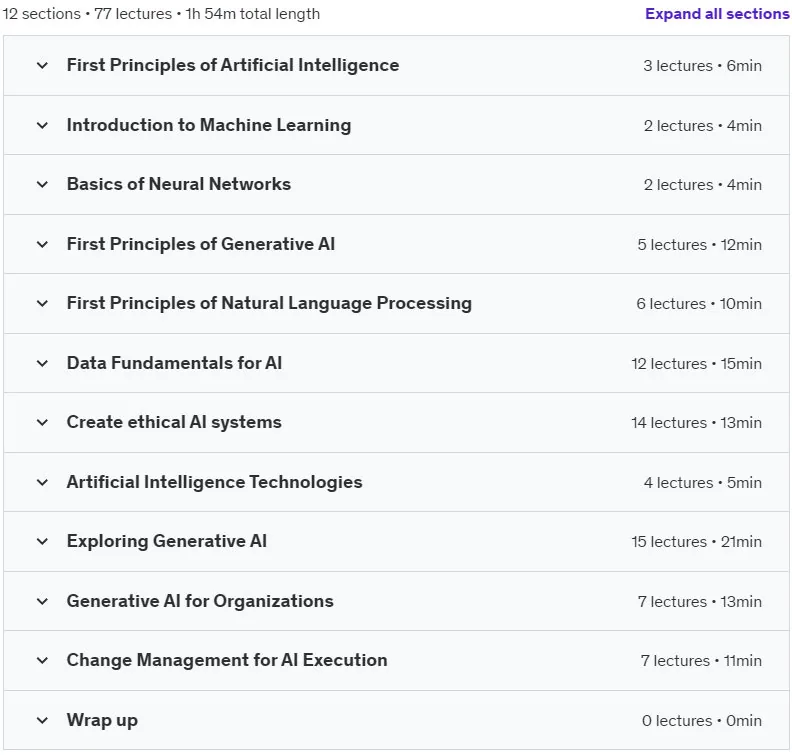Screen dimensions: 792x755
Task: Expand Exploring Generative AI chevron
Action: pos(42,541)
